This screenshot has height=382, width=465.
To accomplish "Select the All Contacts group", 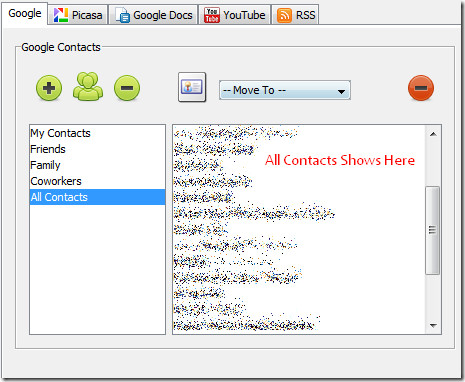I will click(x=97, y=197).
